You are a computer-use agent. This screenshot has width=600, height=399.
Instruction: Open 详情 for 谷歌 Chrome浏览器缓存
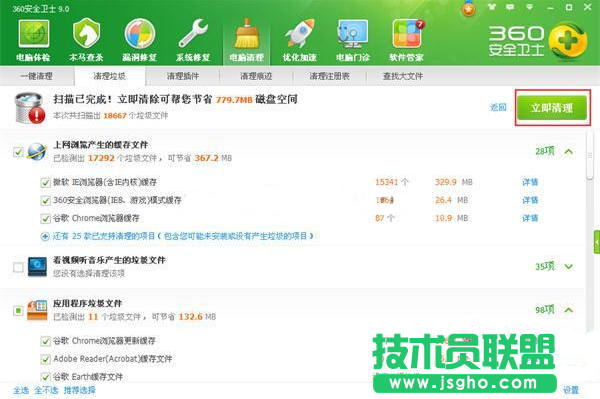click(530, 218)
